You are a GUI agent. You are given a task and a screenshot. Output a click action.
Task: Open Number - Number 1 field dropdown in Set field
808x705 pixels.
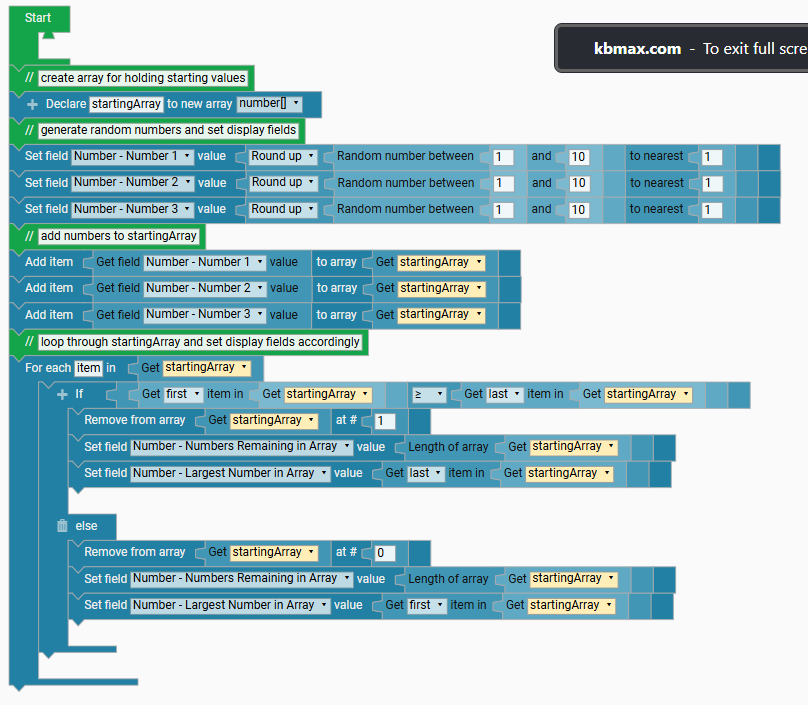[133, 156]
